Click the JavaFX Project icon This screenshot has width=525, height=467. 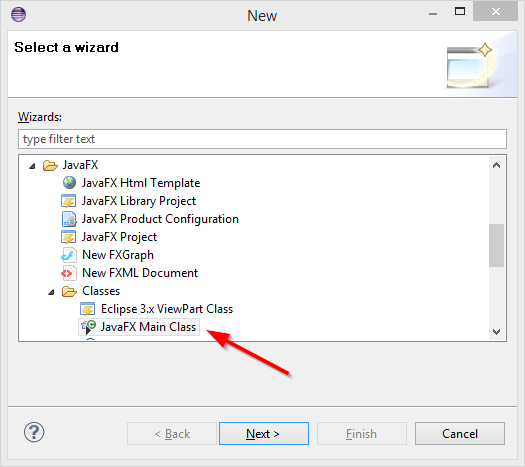click(69, 237)
